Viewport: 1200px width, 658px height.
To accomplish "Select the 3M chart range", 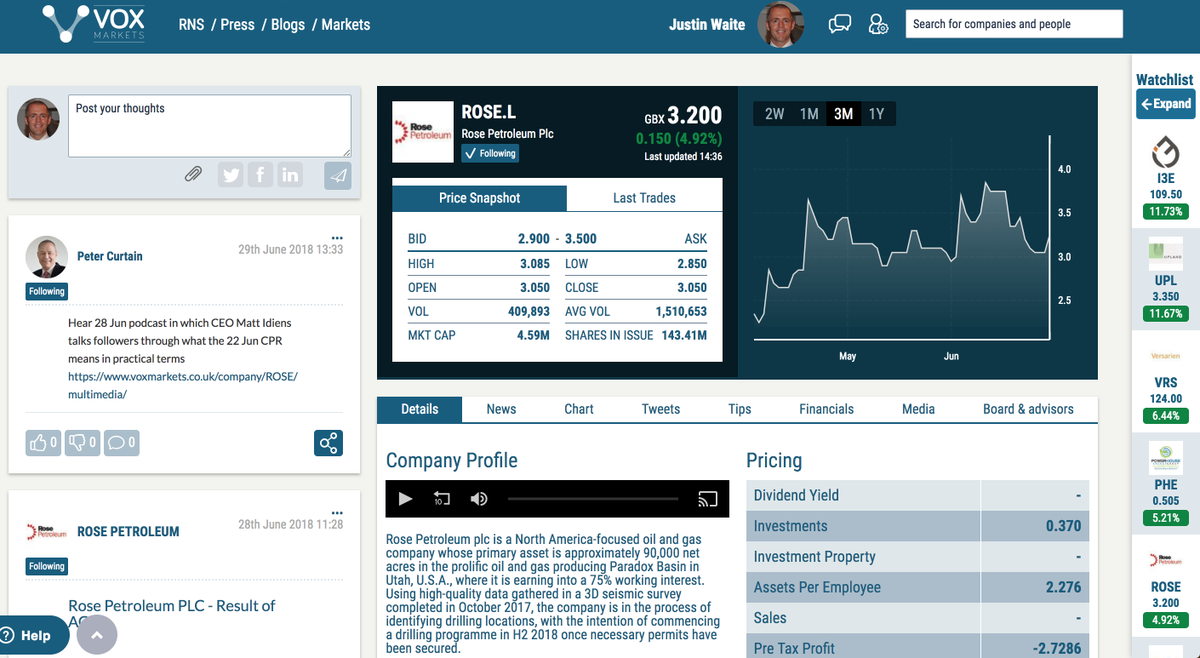I will (843, 114).
